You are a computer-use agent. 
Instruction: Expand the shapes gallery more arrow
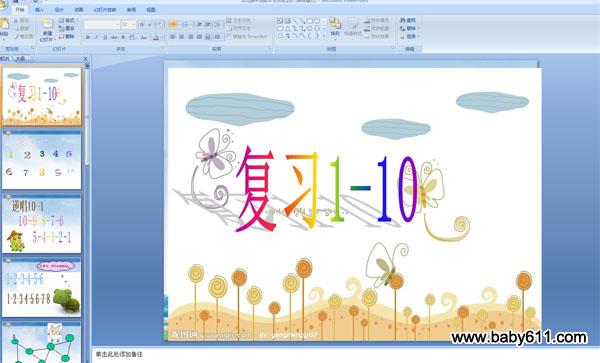coord(324,36)
